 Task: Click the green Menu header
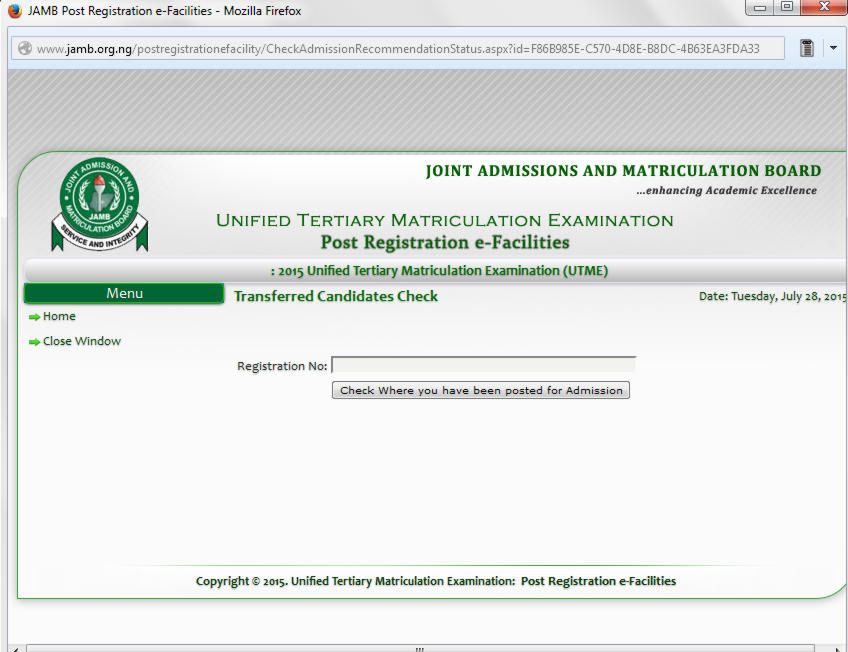(x=123, y=293)
